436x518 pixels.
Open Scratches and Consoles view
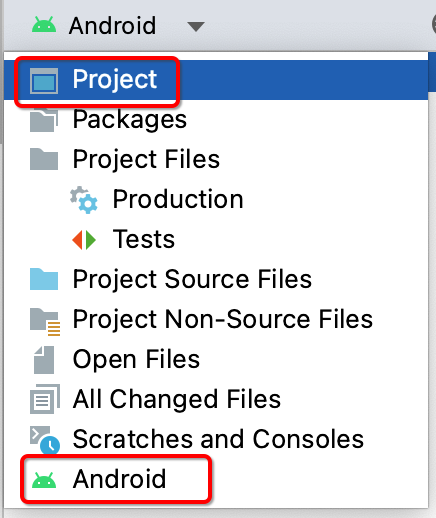click(216, 439)
